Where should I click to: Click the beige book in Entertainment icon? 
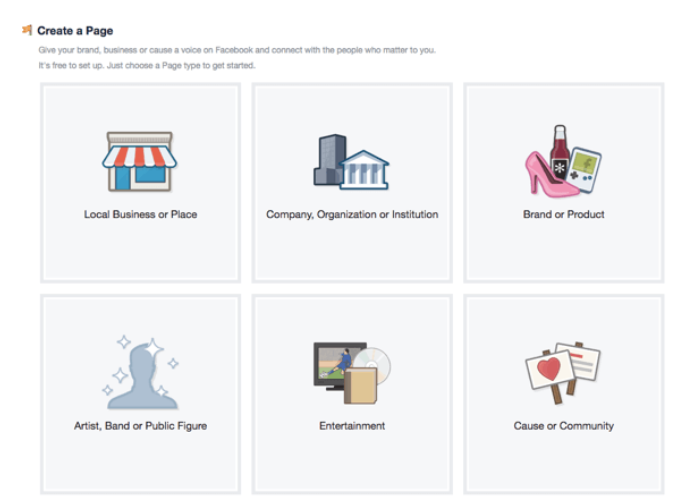pos(361,386)
